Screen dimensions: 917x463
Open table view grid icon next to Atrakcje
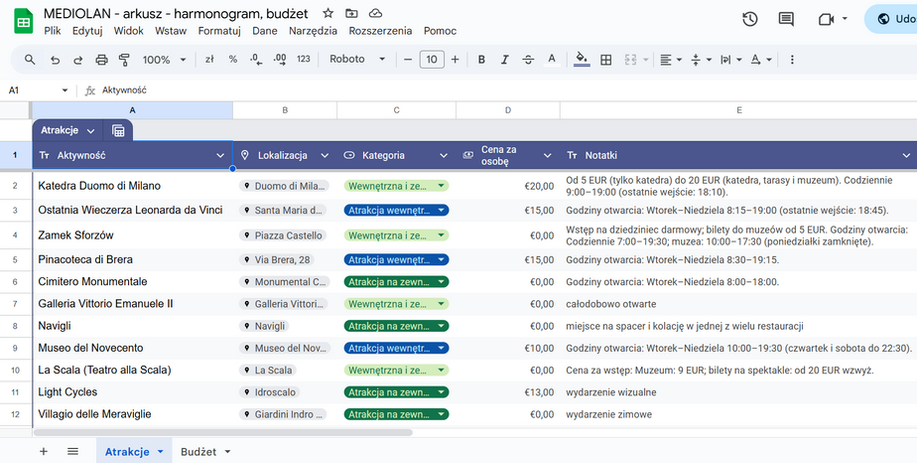118,130
